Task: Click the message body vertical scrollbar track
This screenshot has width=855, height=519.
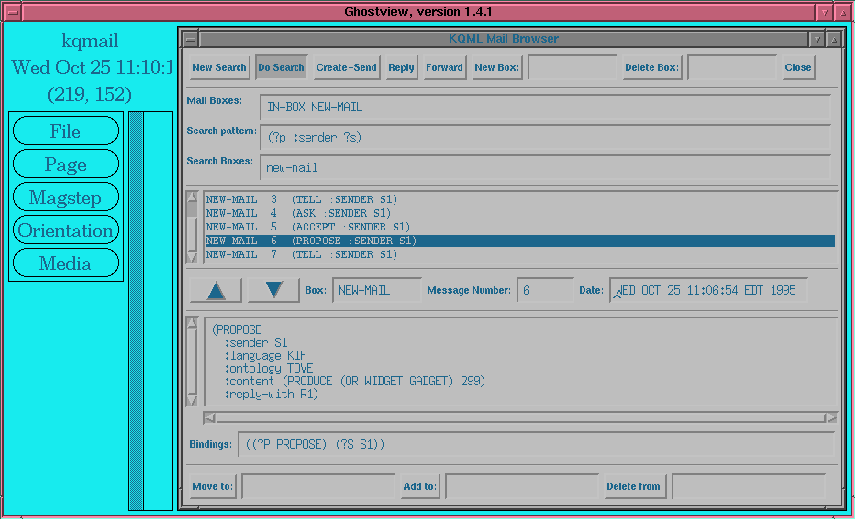Action: tap(191, 361)
